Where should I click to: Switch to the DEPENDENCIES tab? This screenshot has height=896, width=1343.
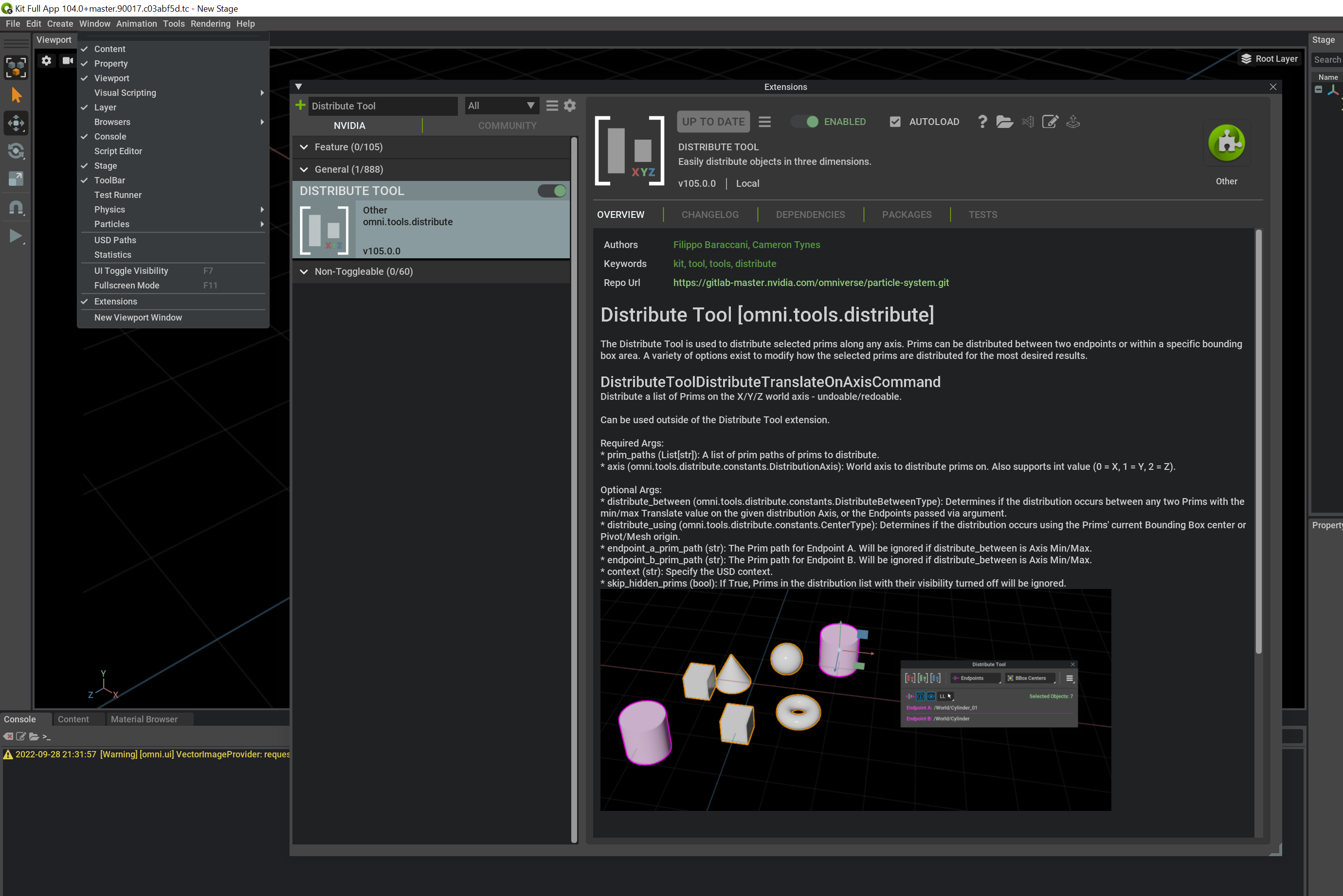[x=810, y=215]
